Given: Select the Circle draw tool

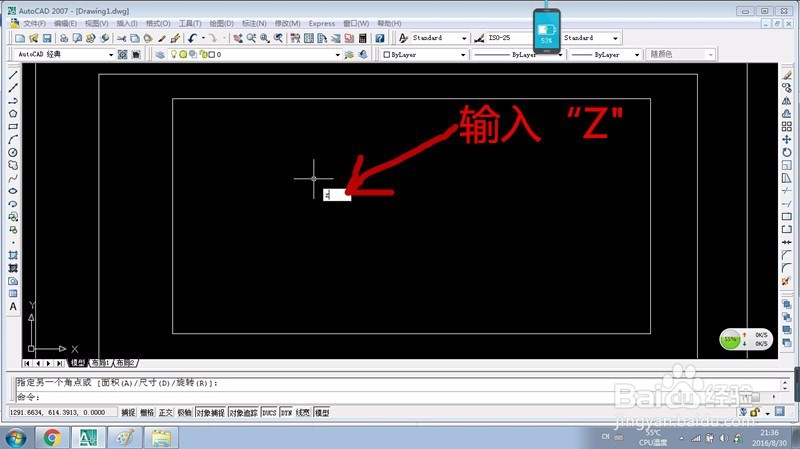Looking at the screenshot, I should pyautogui.click(x=13, y=152).
